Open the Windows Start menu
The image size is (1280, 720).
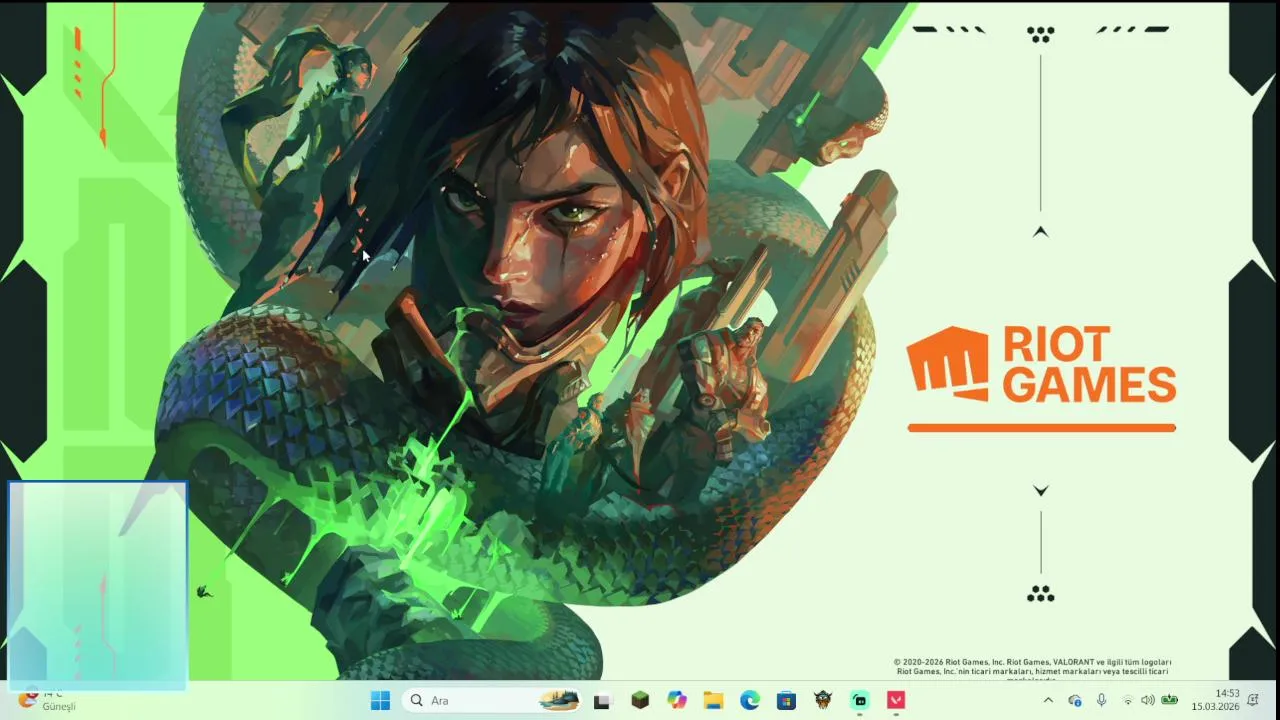click(x=380, y=701)
